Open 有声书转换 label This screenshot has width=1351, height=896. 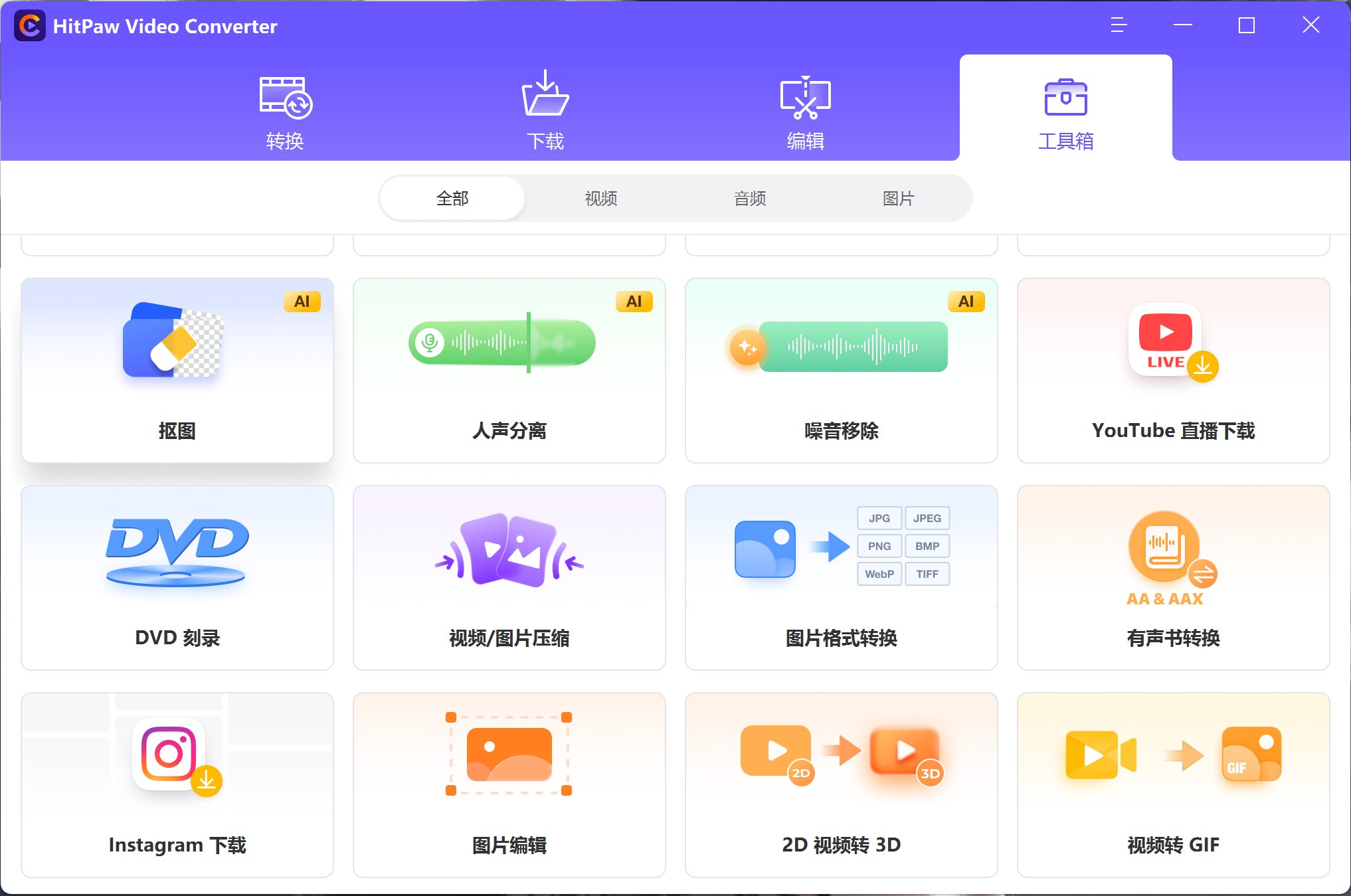(x=1173, y=638)
